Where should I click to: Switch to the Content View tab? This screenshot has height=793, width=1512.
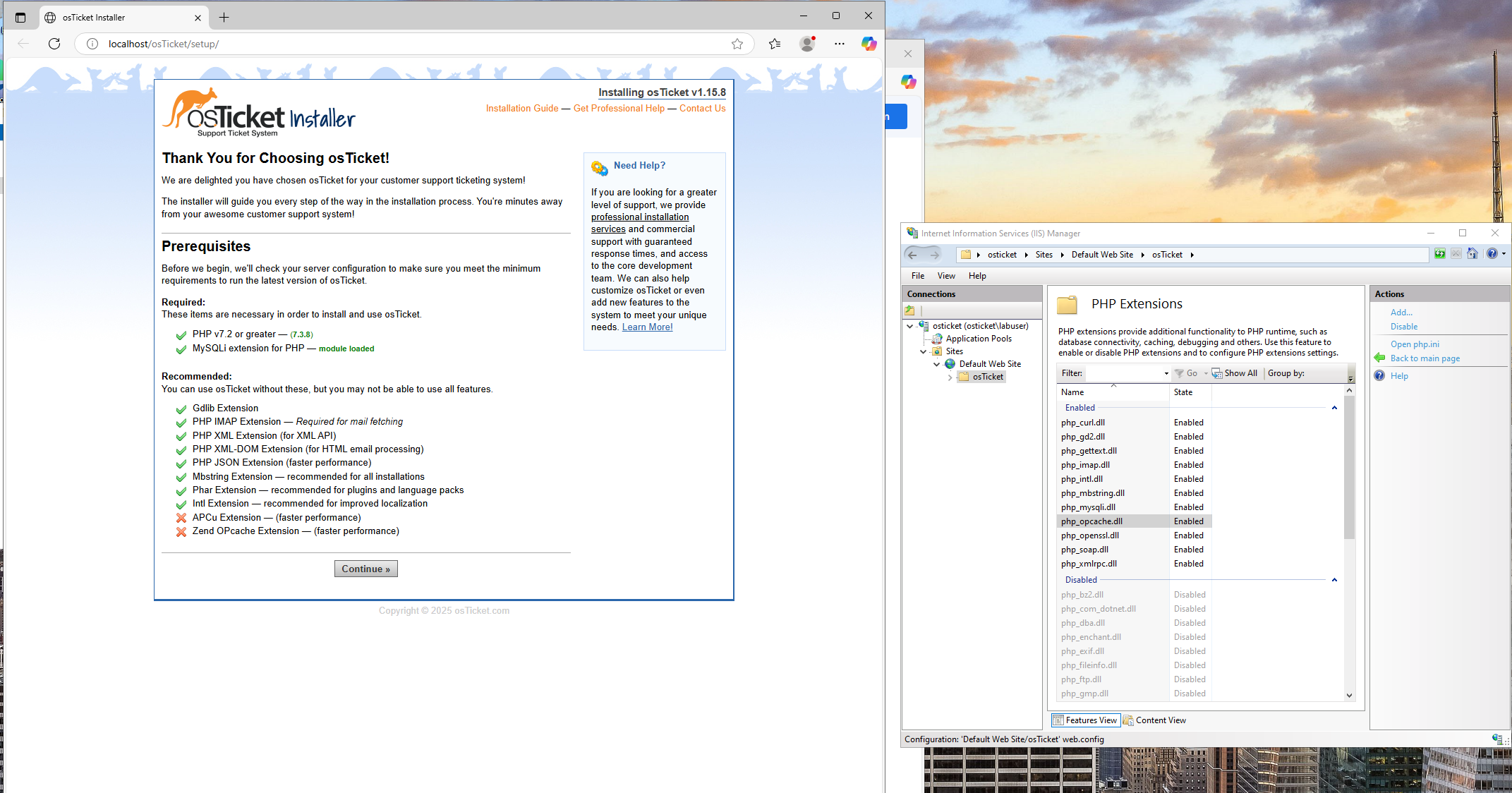click(x=1154, y=720)
